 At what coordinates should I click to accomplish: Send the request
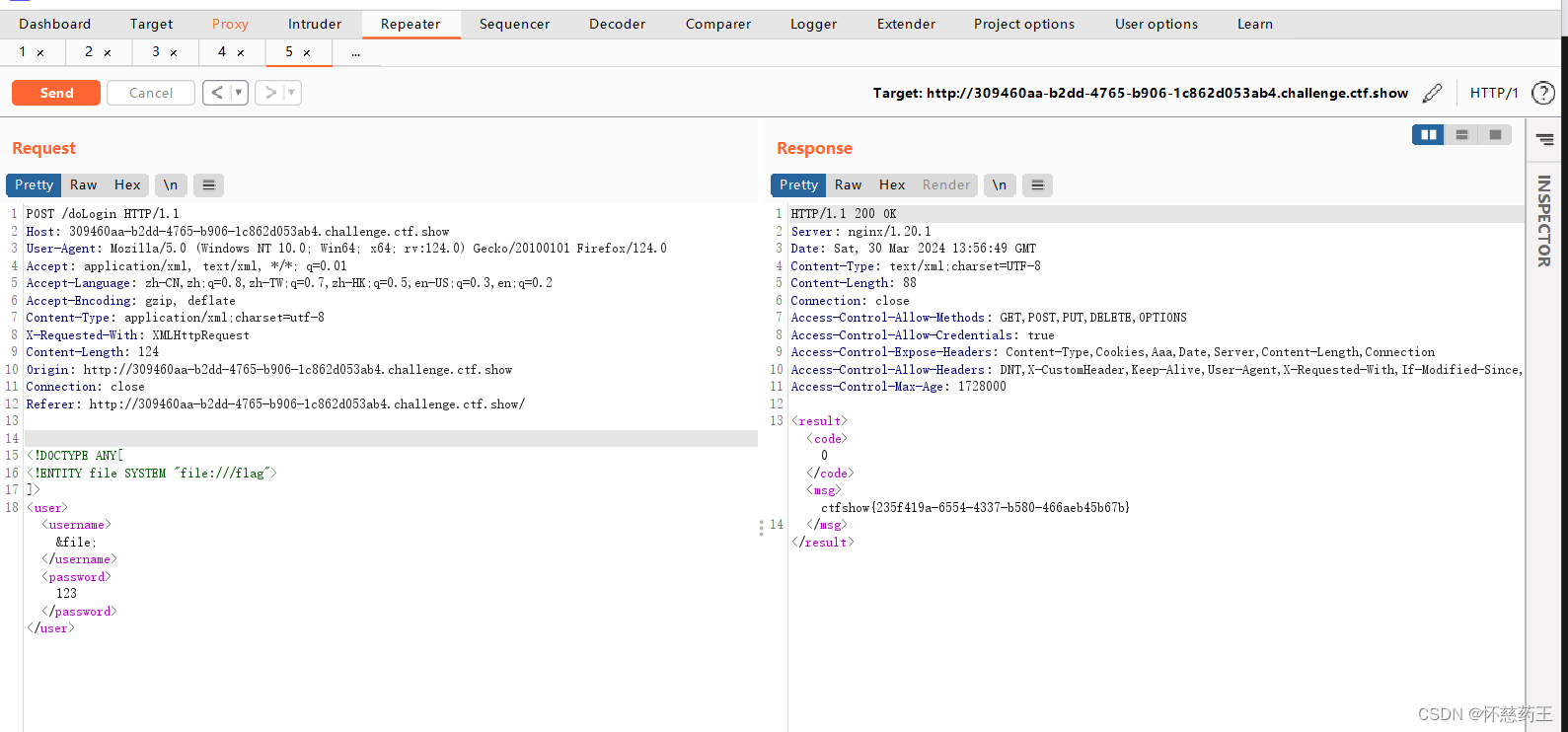[56, 93]
